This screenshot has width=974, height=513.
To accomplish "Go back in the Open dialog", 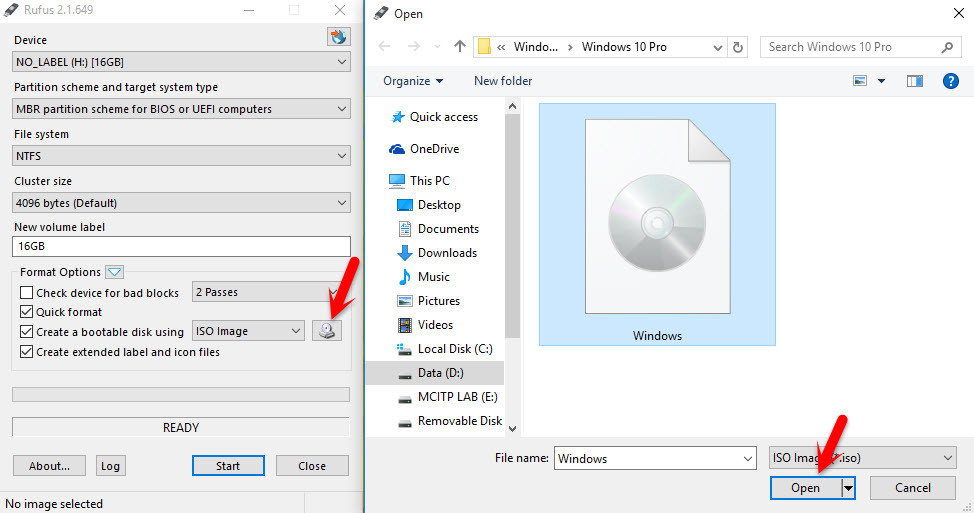I will point(385,47).
